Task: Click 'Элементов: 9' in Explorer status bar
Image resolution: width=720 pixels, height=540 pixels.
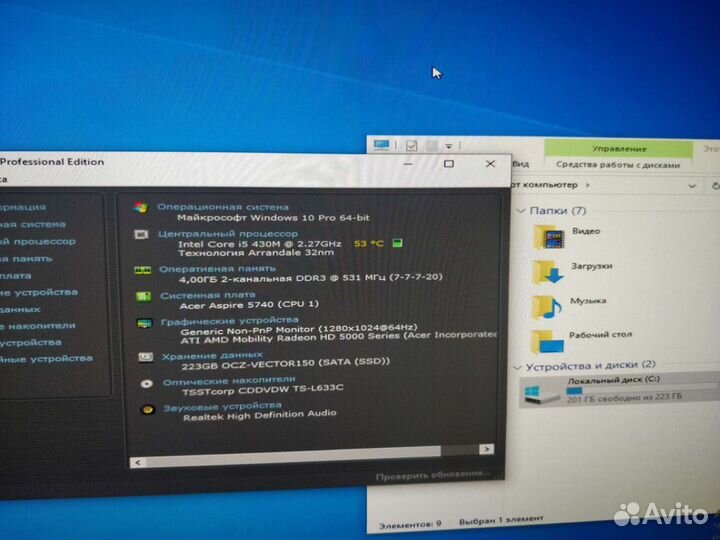Action: (411, 524)
